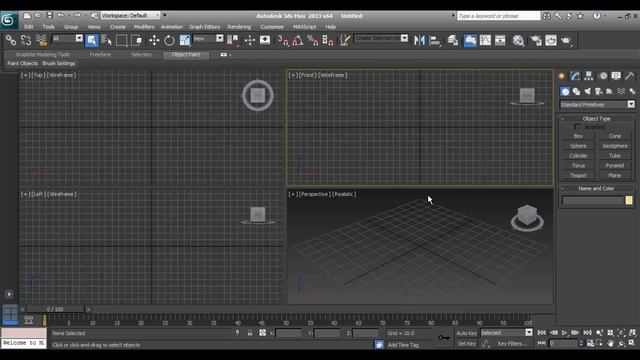This screenshot has height=360, width=640.
Task: Toggle the AutoGrid checkbox
Action: (x=577, y=127)
